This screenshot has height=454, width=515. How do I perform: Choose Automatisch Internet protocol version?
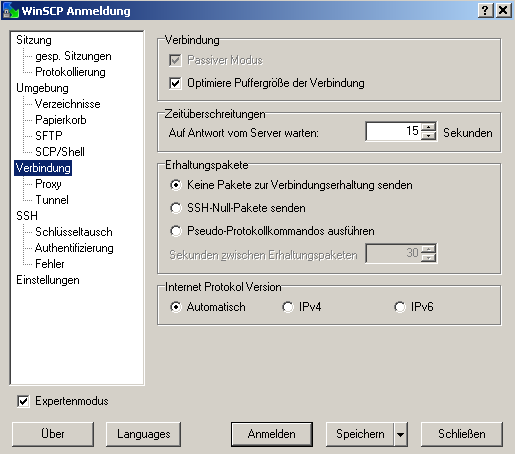point(176,307)
